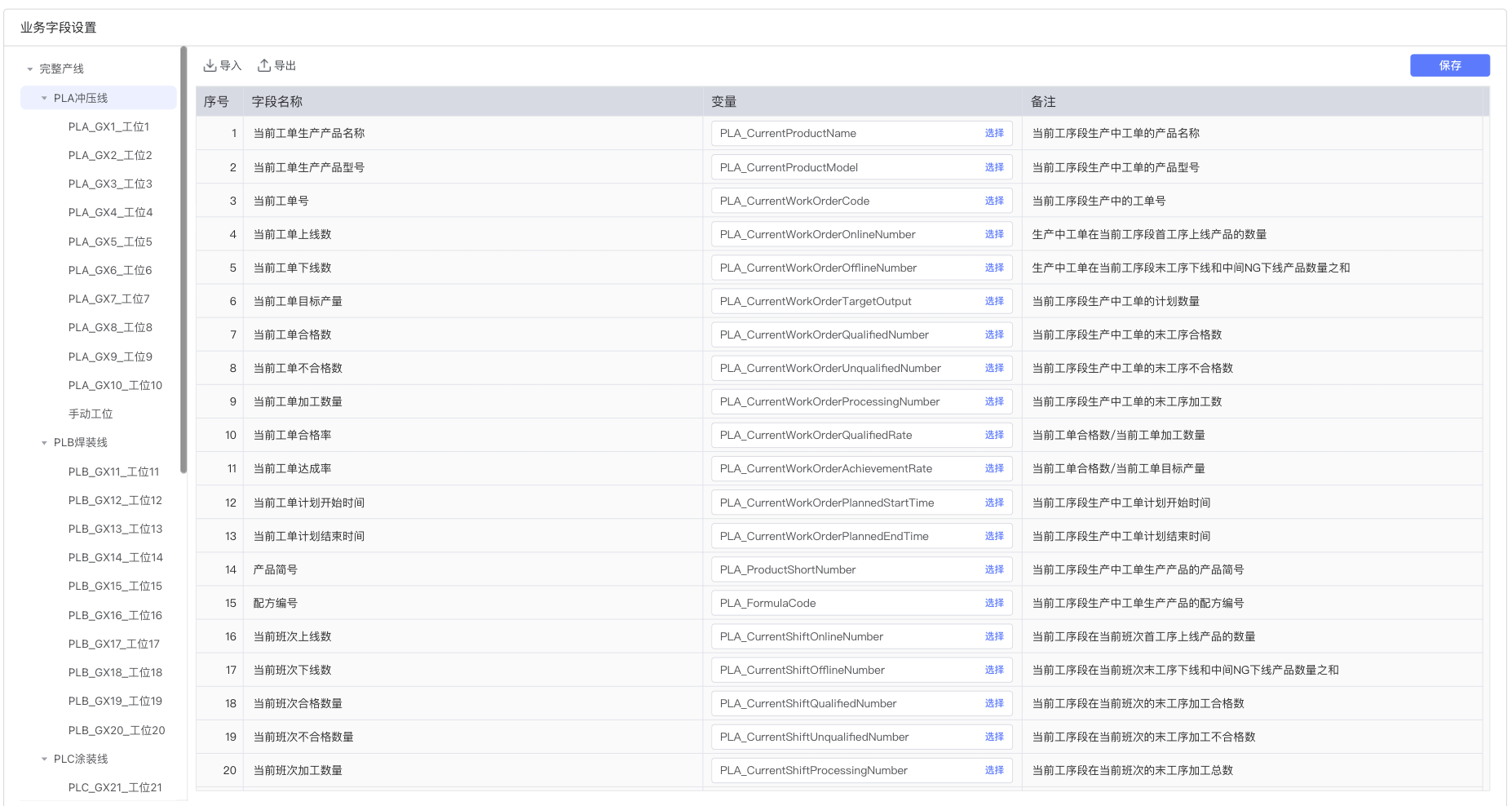This screenshot has width=1512, height=806.
Task: Collapse the PLC涂装线 tree node
Action: click(x=45, y=759)
